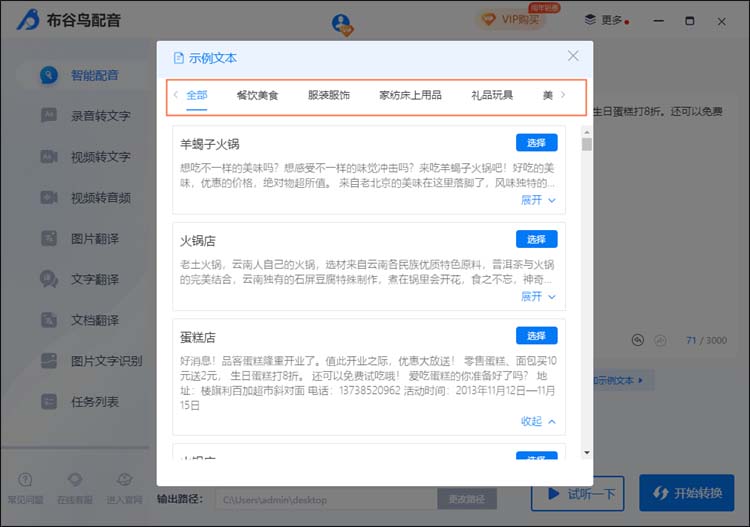Image resolution: width=750 pixels, height=527 pixels.
Task: Close the 示例文本 dialog
Action: (573, 57)
